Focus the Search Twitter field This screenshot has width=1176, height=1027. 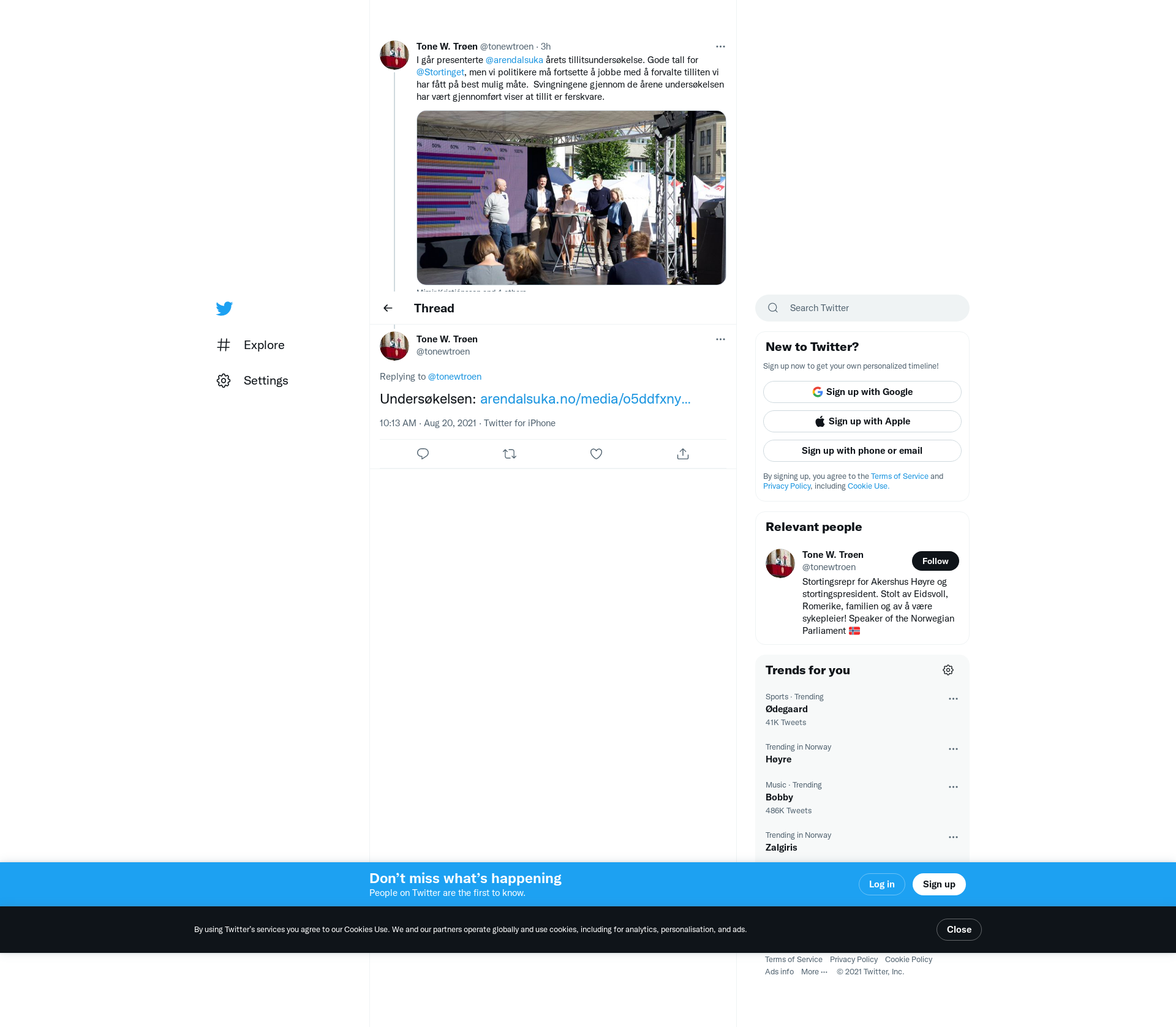click(x=862, y=308)
